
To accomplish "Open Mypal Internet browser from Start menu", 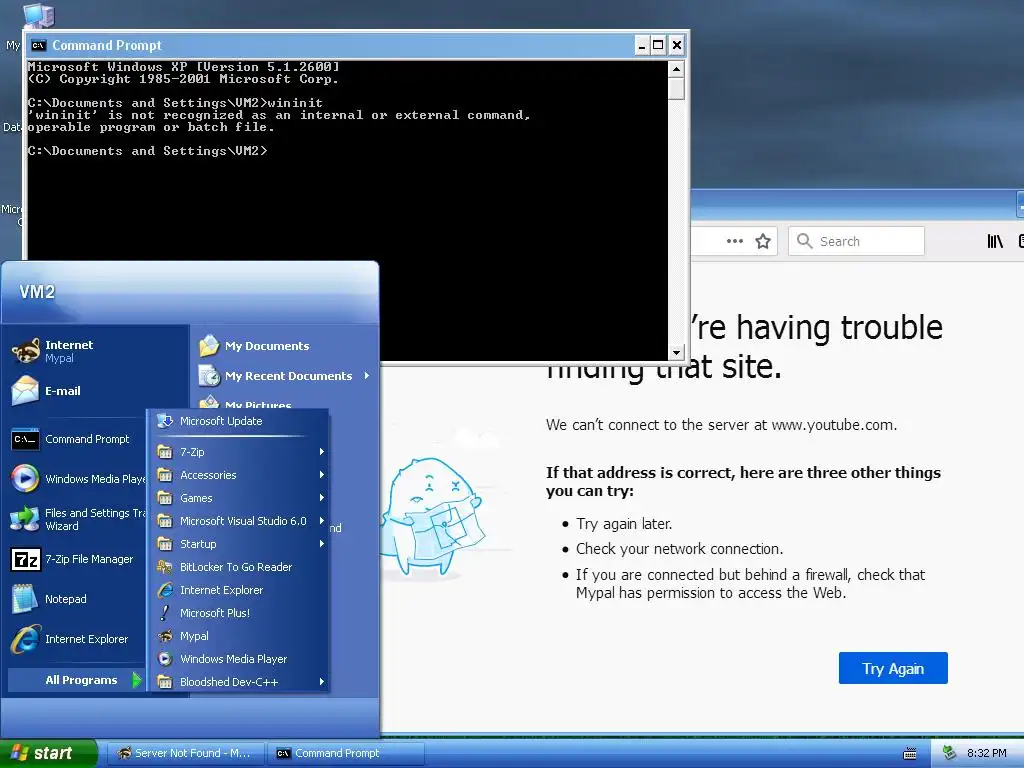I will pos(69,351).
